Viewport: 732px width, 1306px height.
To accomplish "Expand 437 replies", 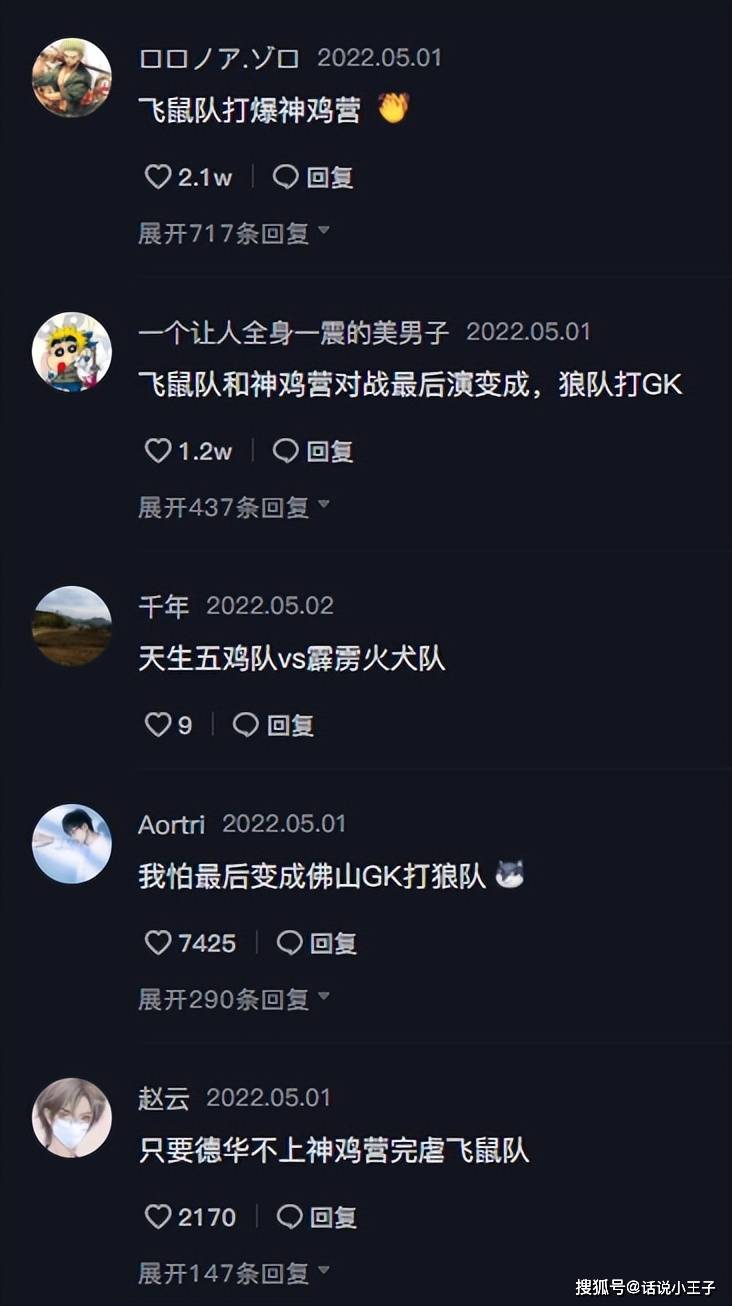I will [233, 507].
